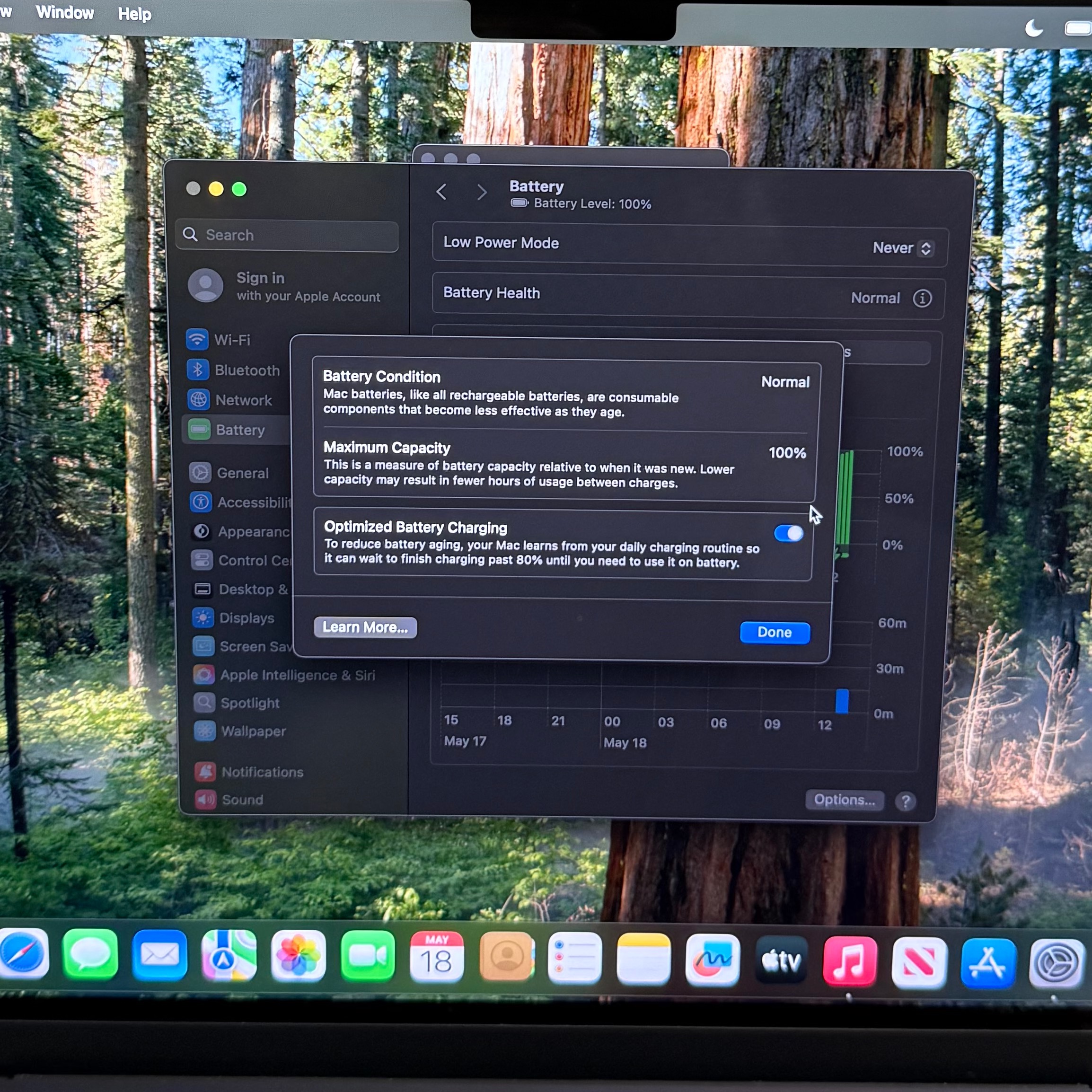The width and height of the screenshot is (1092, 1092).
Task: Open the Help menu
Action: [134, 14]
